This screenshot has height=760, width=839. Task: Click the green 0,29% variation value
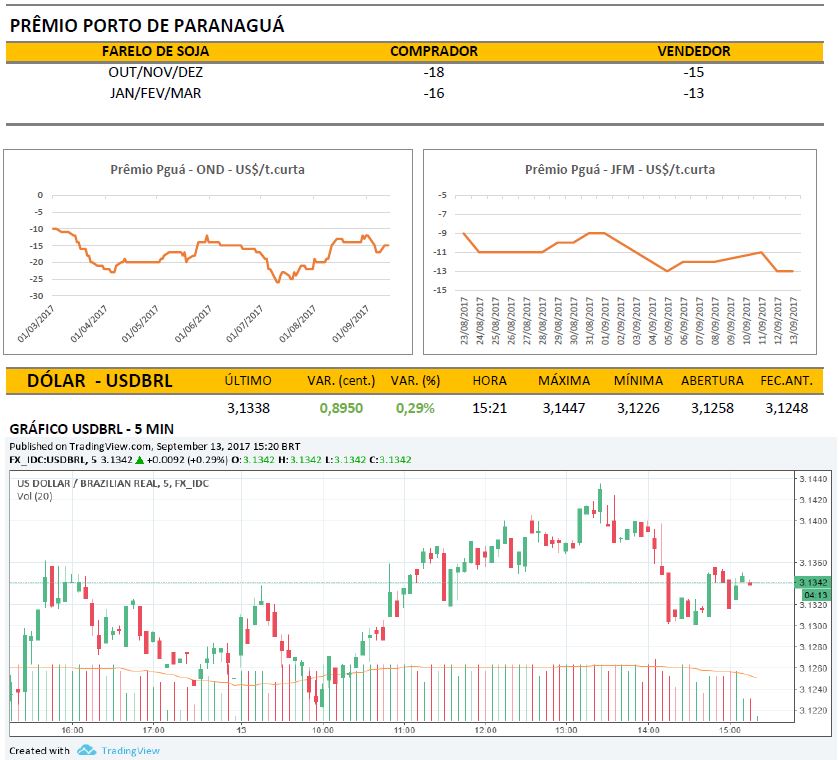click(x=415, y=408)
